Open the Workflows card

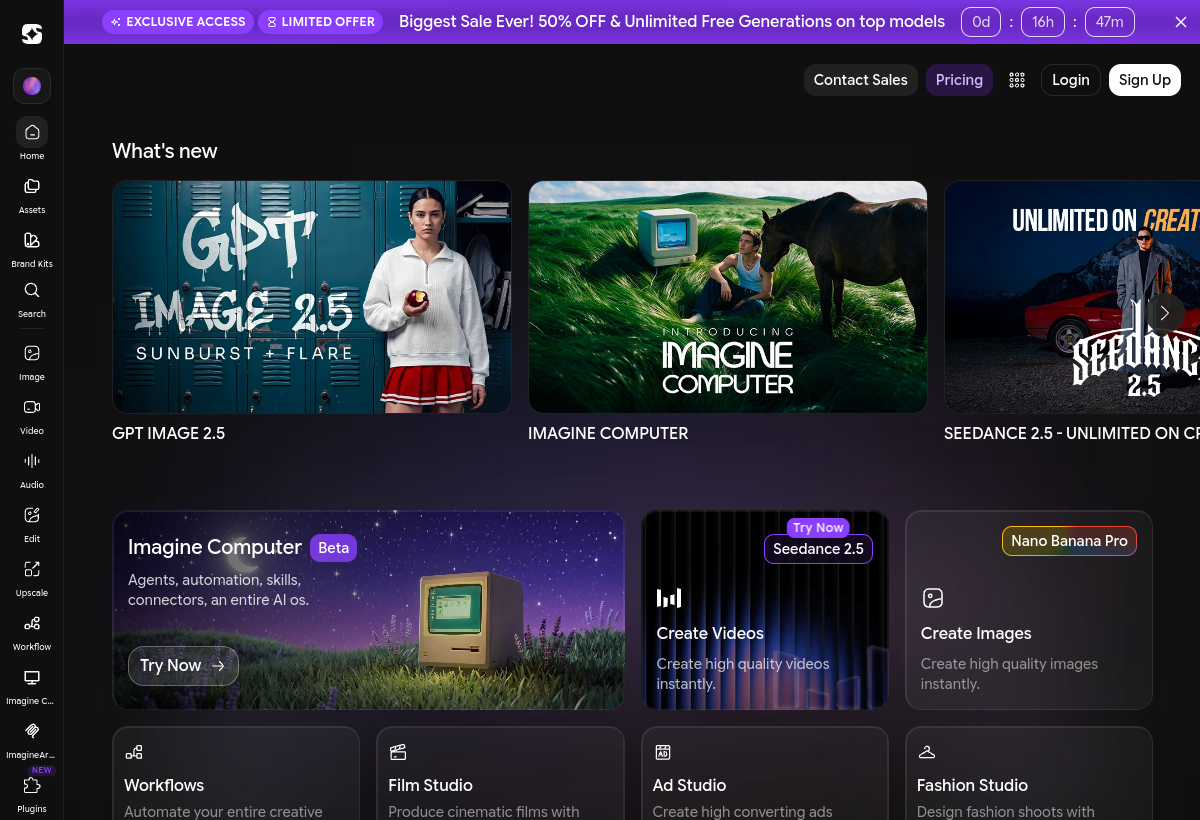tap(236, 773)
